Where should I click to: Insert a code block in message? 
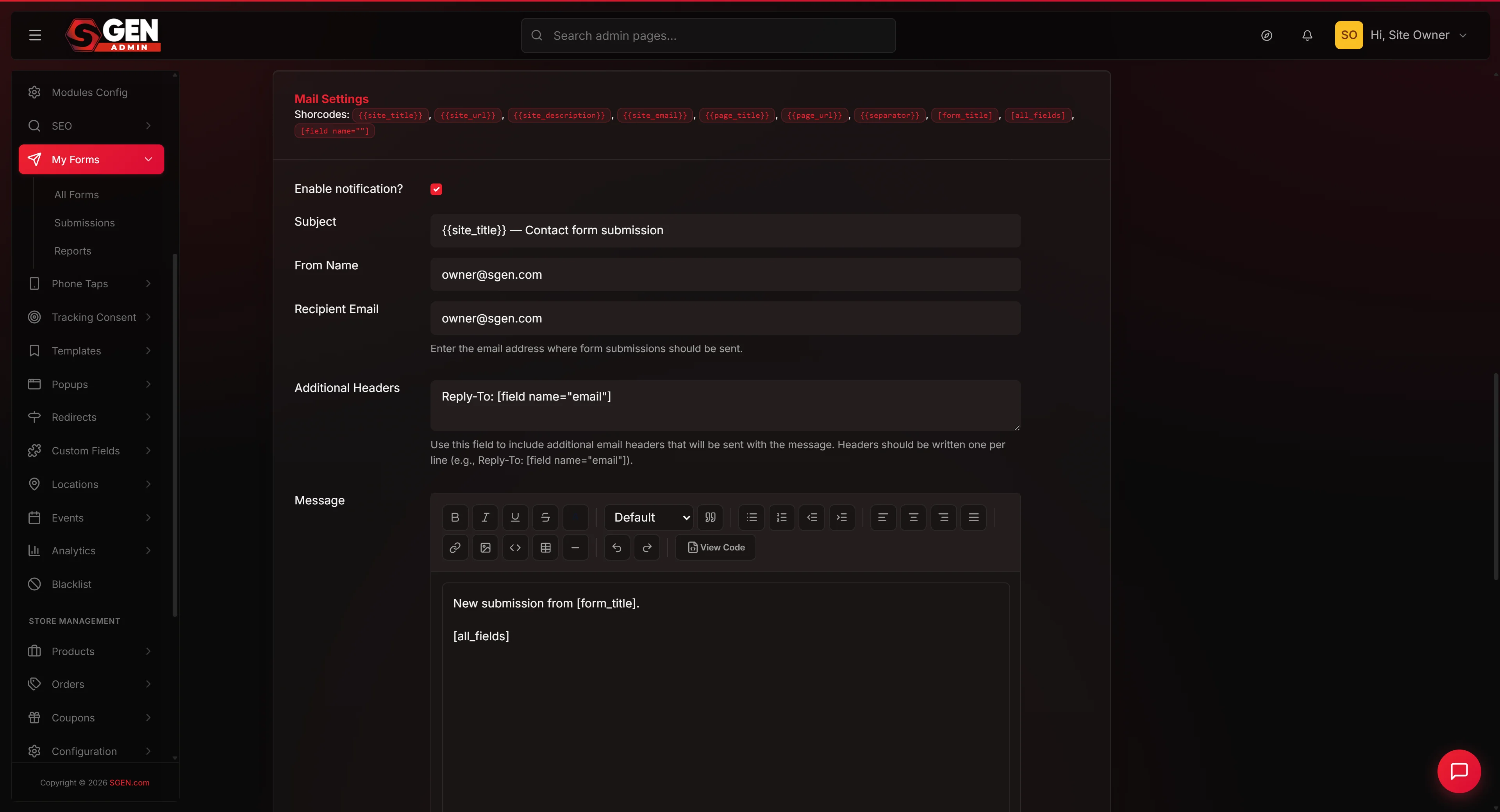[x=515, y=548]
